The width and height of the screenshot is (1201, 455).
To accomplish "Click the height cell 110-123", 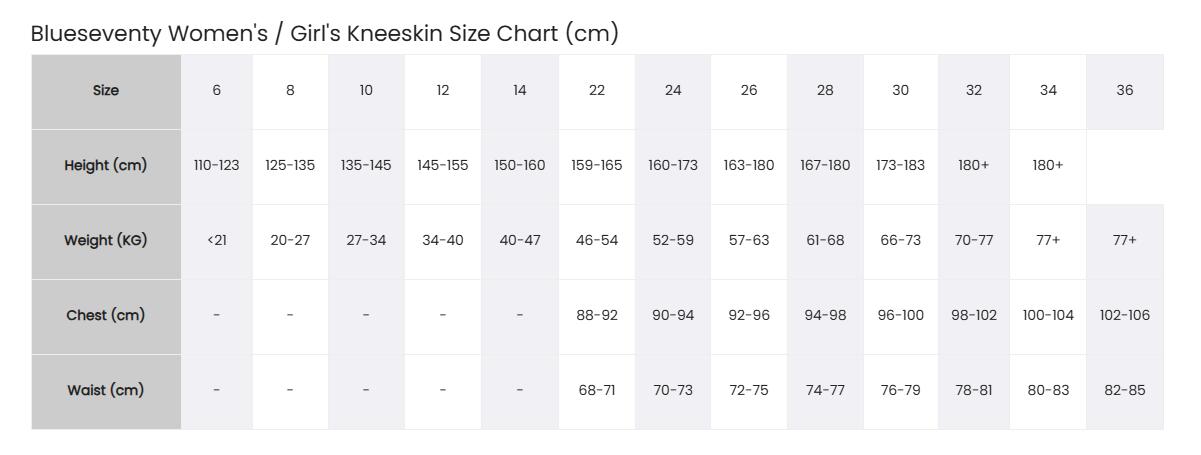I will click(x=217, y=166).
